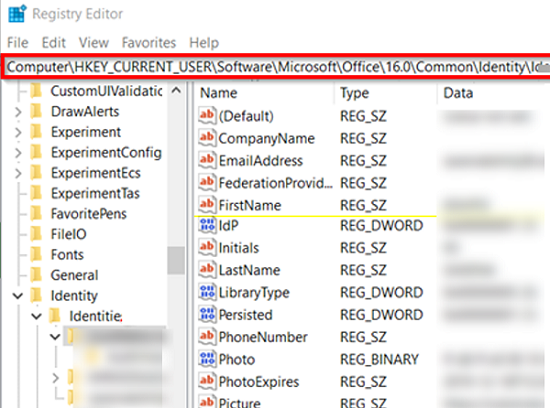Click the LastName string value icon
The height and width of the screenshot is (408, 550).
coord(207,270)
